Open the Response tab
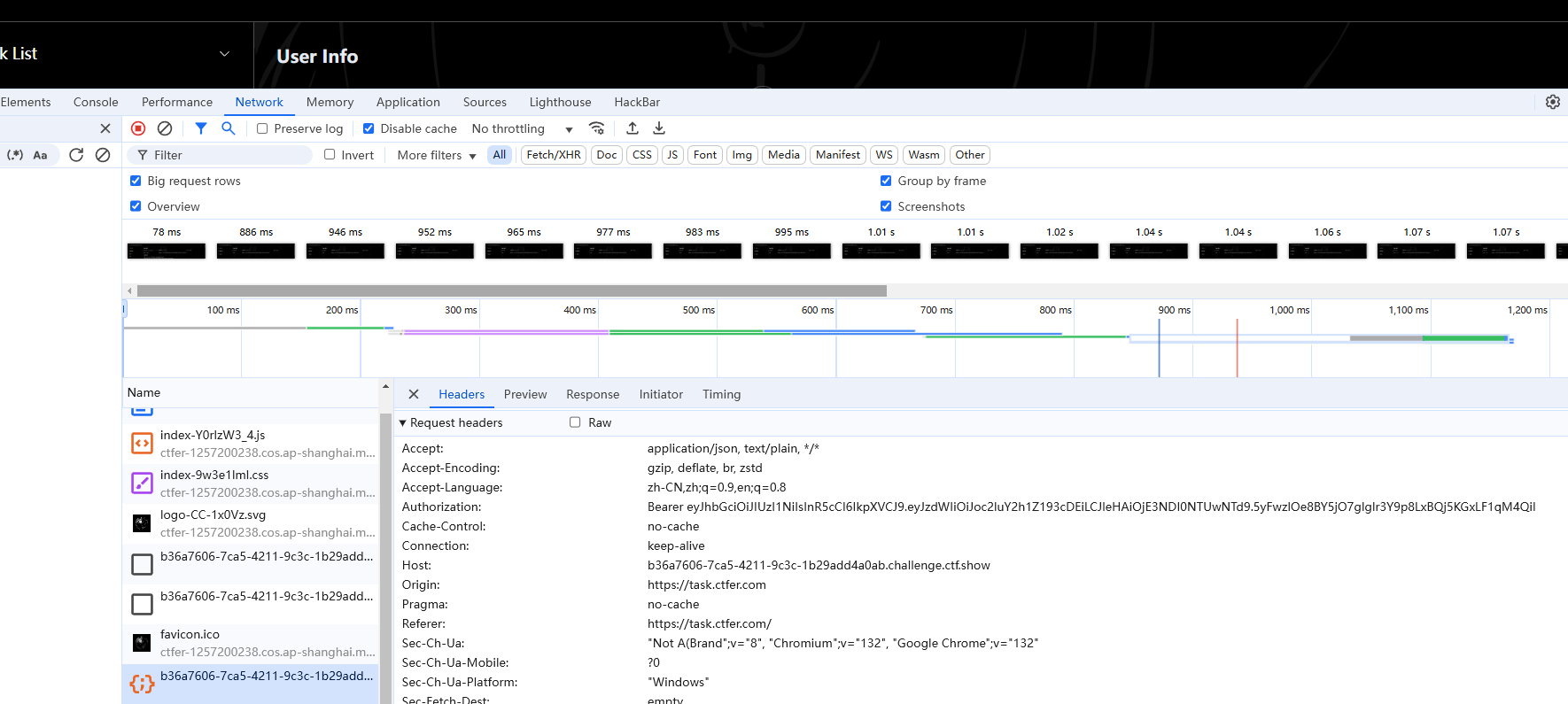The image size is (1568, 704). 593,394
